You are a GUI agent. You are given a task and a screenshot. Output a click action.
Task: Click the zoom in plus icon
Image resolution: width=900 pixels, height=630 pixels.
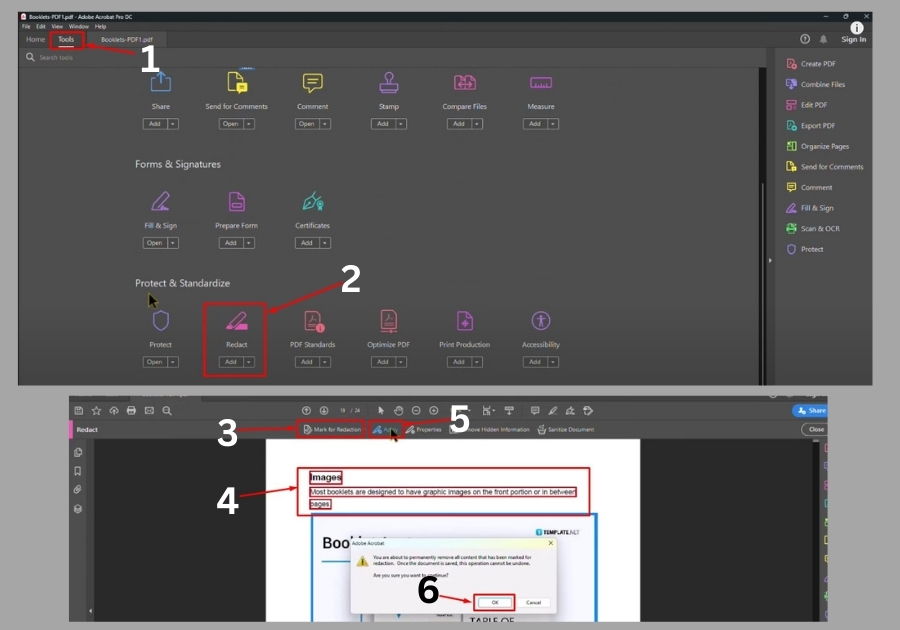pos(434,410)
